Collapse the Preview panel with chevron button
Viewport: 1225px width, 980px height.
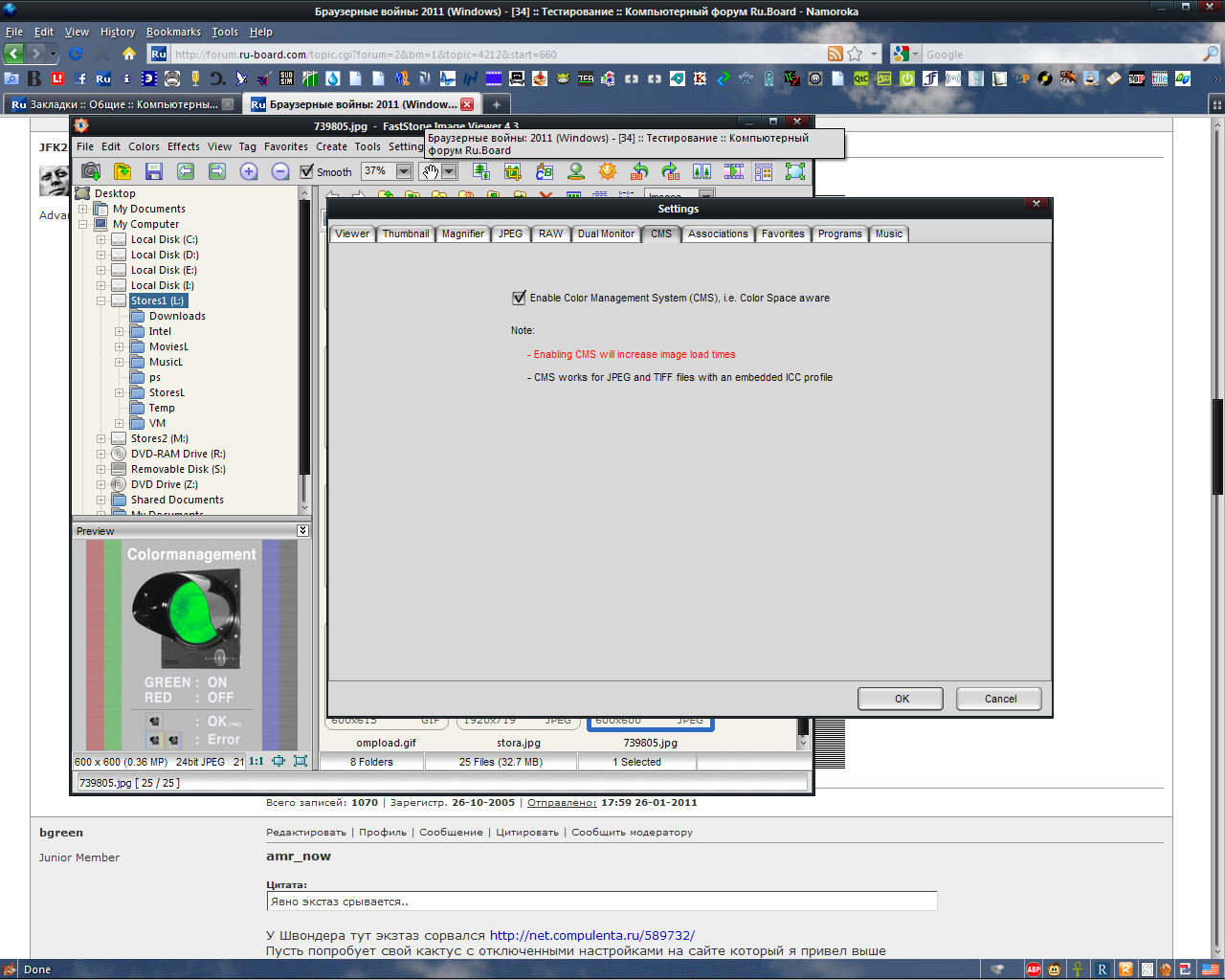[302, 530]
